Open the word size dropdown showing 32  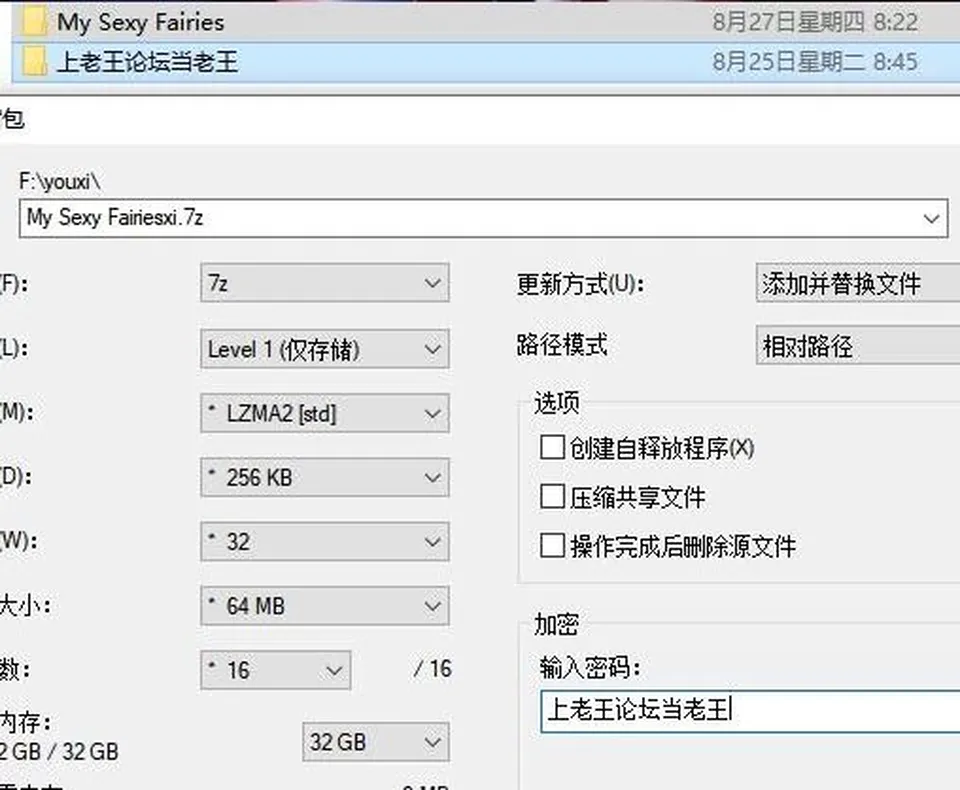pyautogui.click(x=325, y=541)
